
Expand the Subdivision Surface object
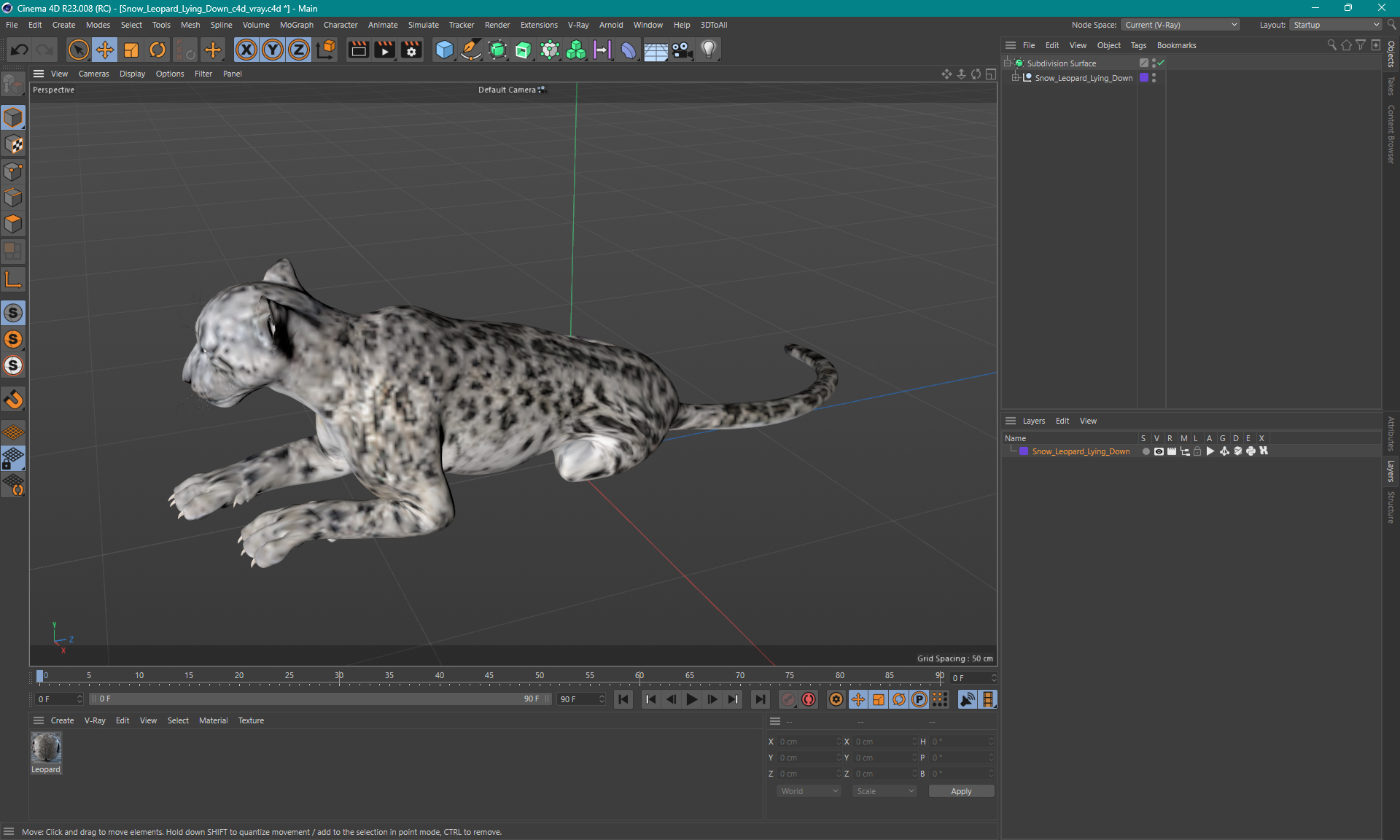point(1009,63)
